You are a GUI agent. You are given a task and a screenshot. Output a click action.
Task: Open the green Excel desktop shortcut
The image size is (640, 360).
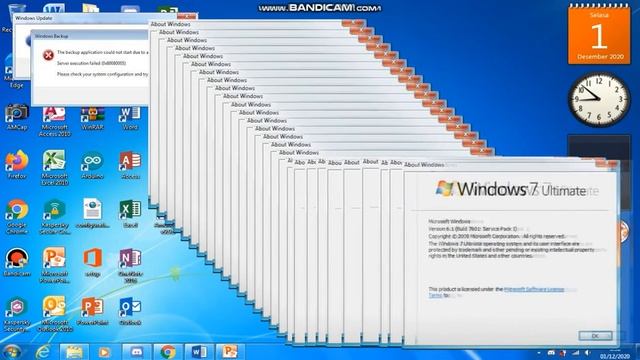tap(130, 214)
